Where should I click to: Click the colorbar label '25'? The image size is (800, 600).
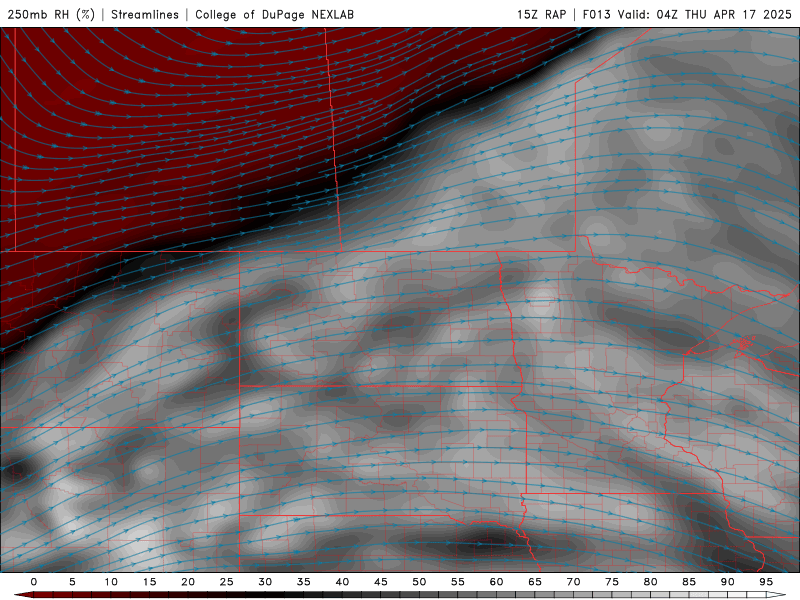tap(227, 582)
